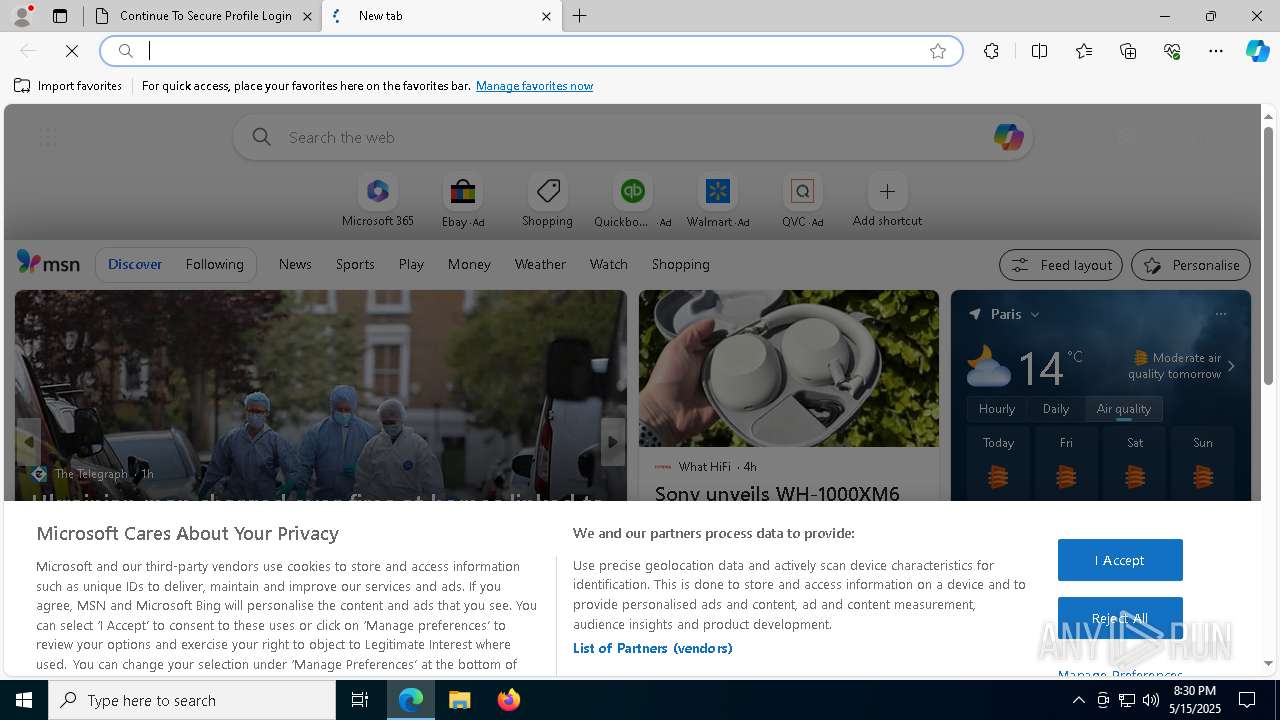Screen dimensions: 1280x720
Task: Click the taskbar search box
Action: tap(192, 700)
